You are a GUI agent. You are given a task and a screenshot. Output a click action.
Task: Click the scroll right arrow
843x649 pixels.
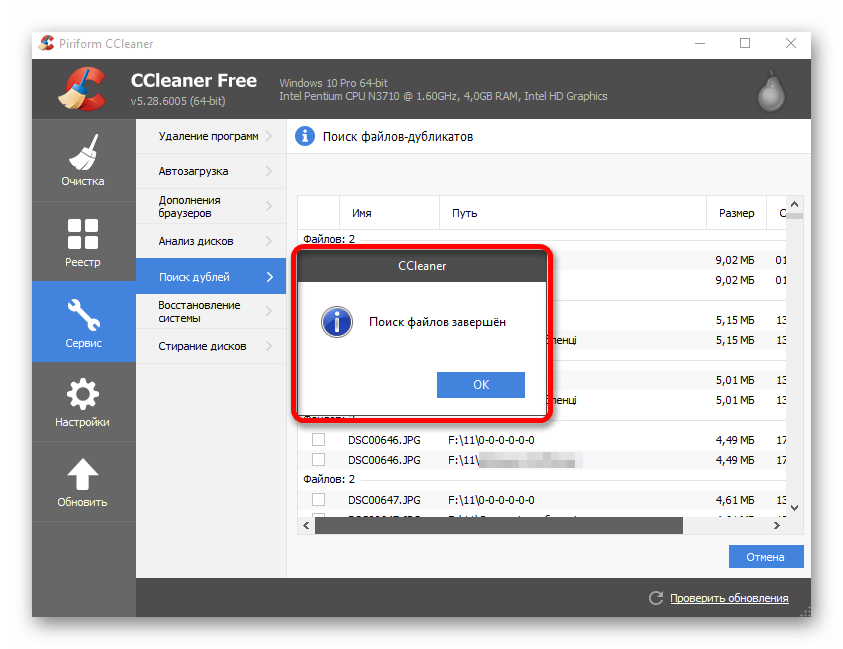coord(776,525)
